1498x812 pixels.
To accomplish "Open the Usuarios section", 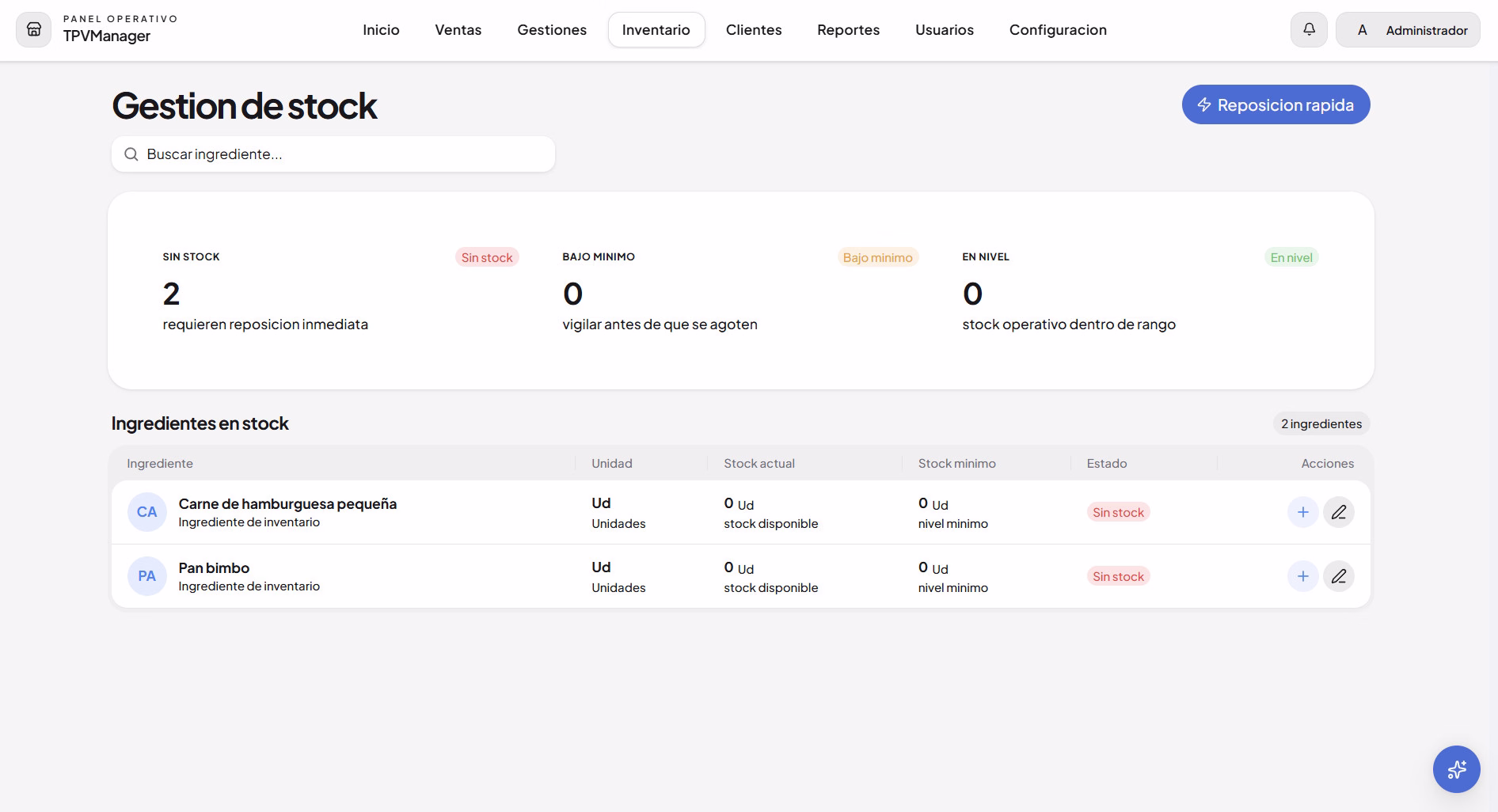I will [x=945, y=30].
